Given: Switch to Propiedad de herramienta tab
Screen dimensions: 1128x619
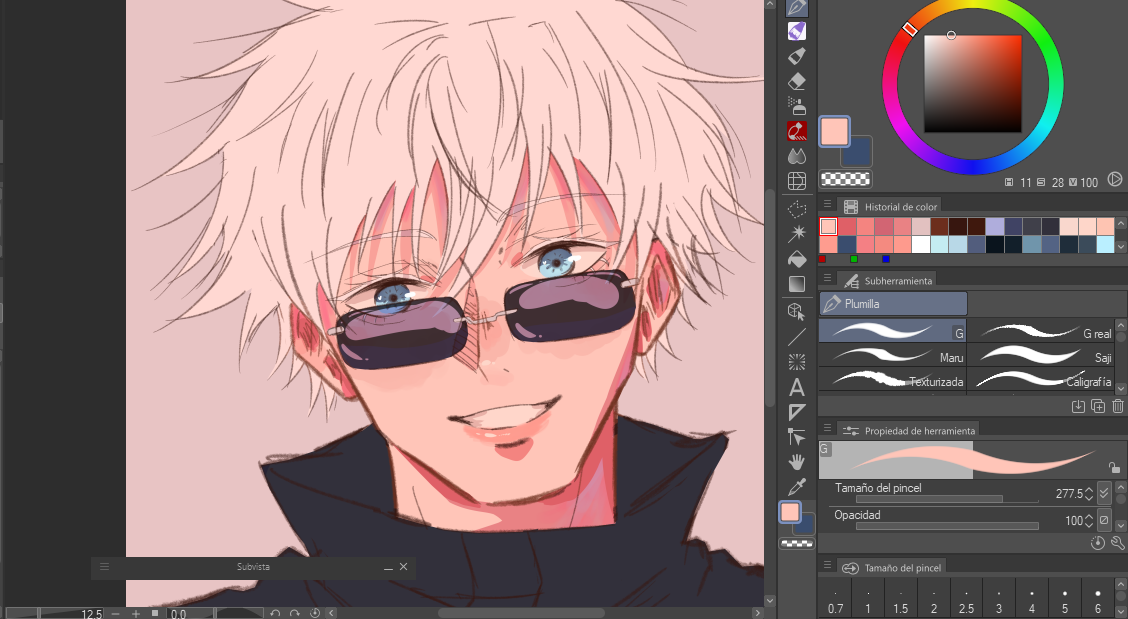Looking at the screenshot, I should click(909, 430).
